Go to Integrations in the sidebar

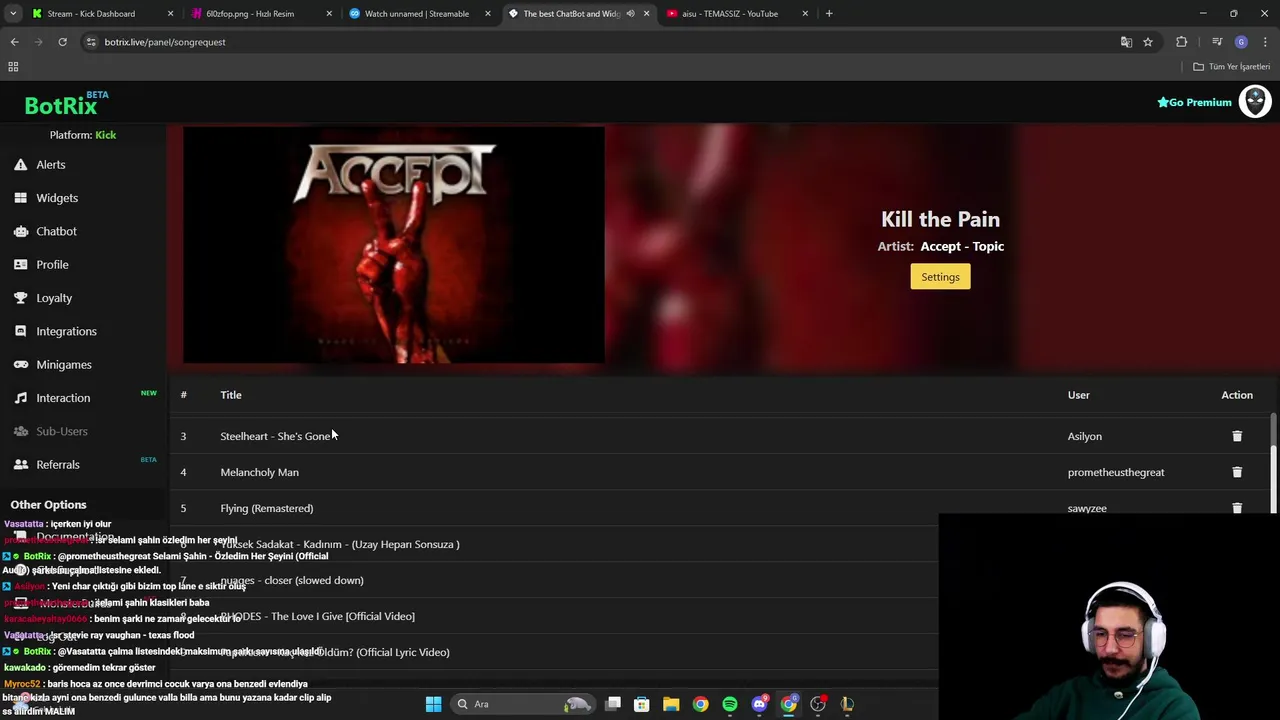tap(66, 331)
